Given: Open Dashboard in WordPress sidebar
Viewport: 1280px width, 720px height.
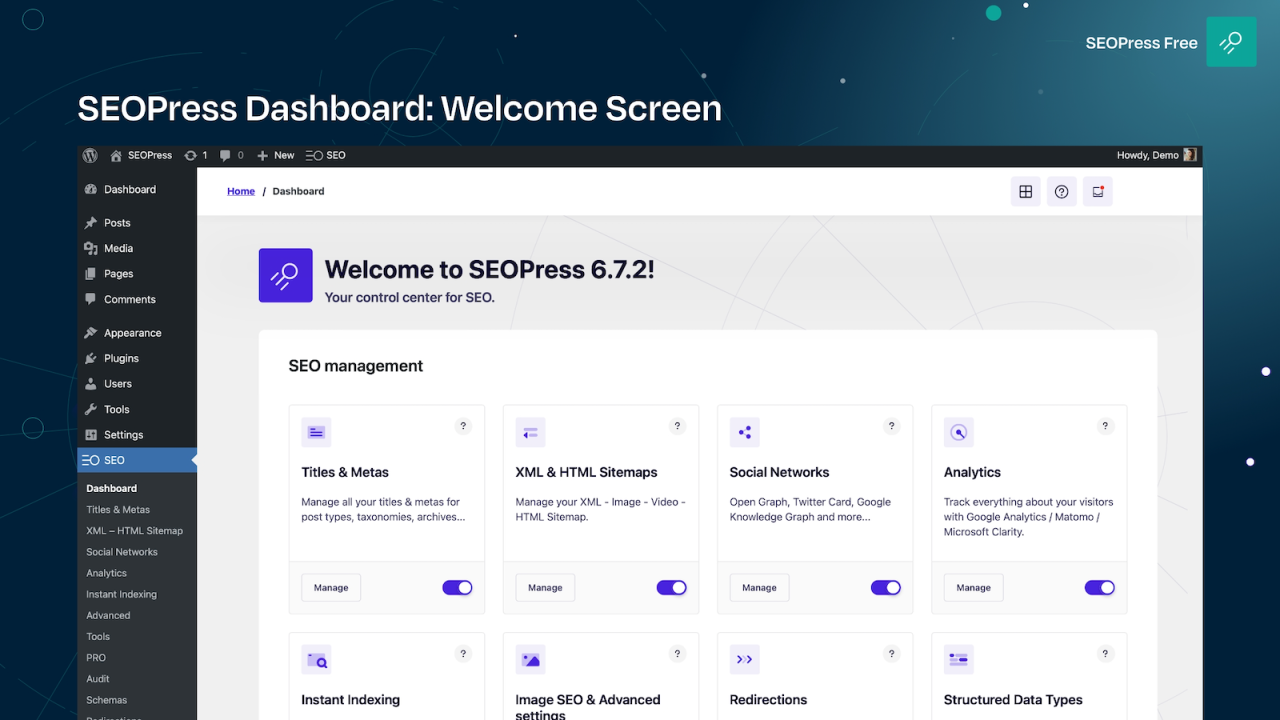Looking at the screenshot, I should (137, 189).
